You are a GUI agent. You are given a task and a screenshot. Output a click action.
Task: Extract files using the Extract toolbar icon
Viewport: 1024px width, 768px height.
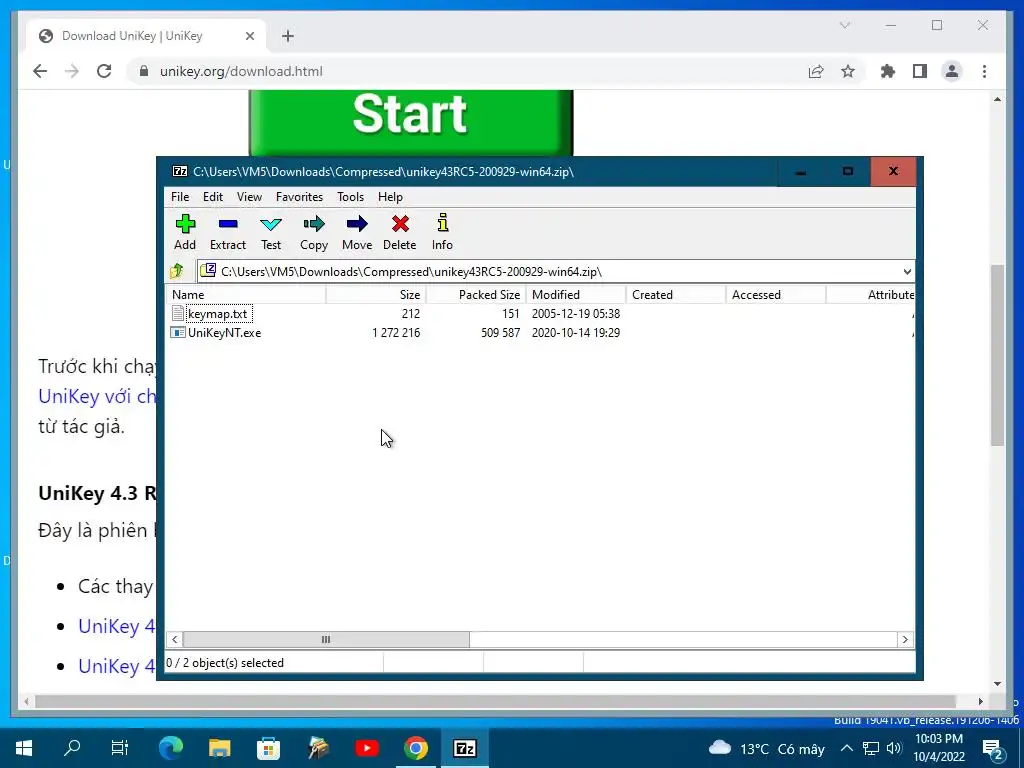(x=228, y=232)
